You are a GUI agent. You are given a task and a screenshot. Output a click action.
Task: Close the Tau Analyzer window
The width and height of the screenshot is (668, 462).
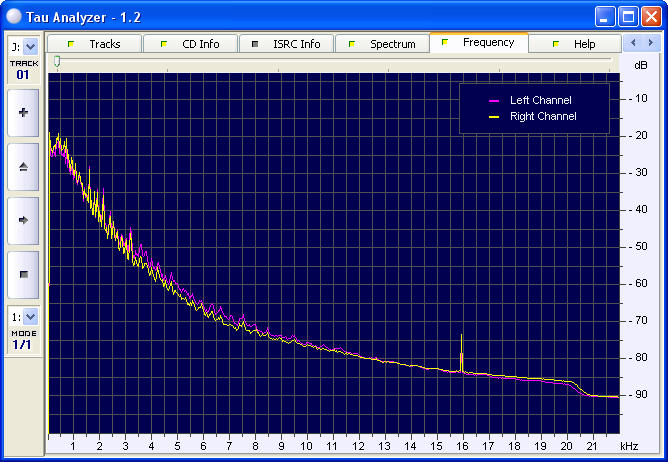coord(651,17)
